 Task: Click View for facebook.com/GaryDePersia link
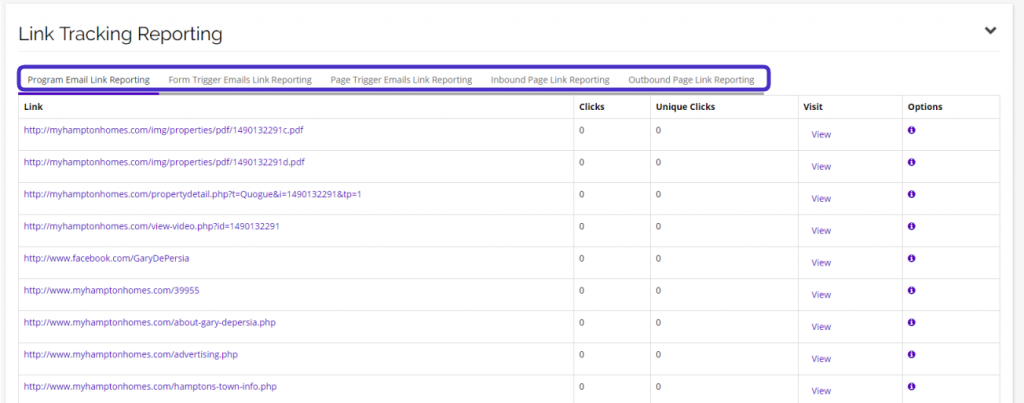(821, 263)
